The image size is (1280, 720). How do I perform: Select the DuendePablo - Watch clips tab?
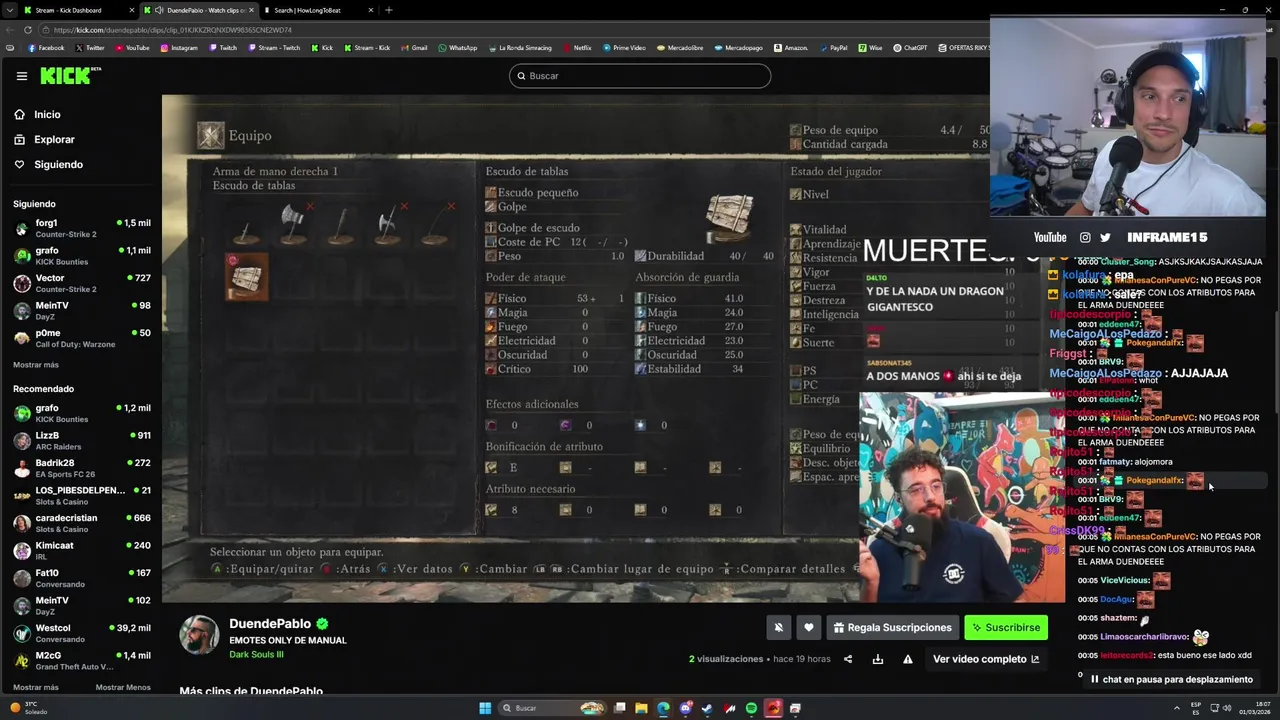tap(197, 10)
